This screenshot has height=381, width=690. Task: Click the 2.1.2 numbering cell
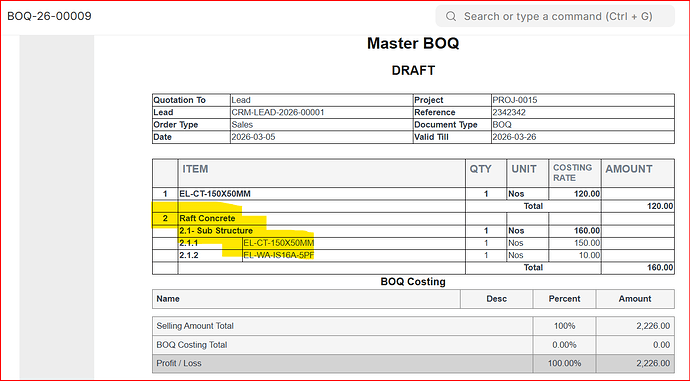pos(210,255)
